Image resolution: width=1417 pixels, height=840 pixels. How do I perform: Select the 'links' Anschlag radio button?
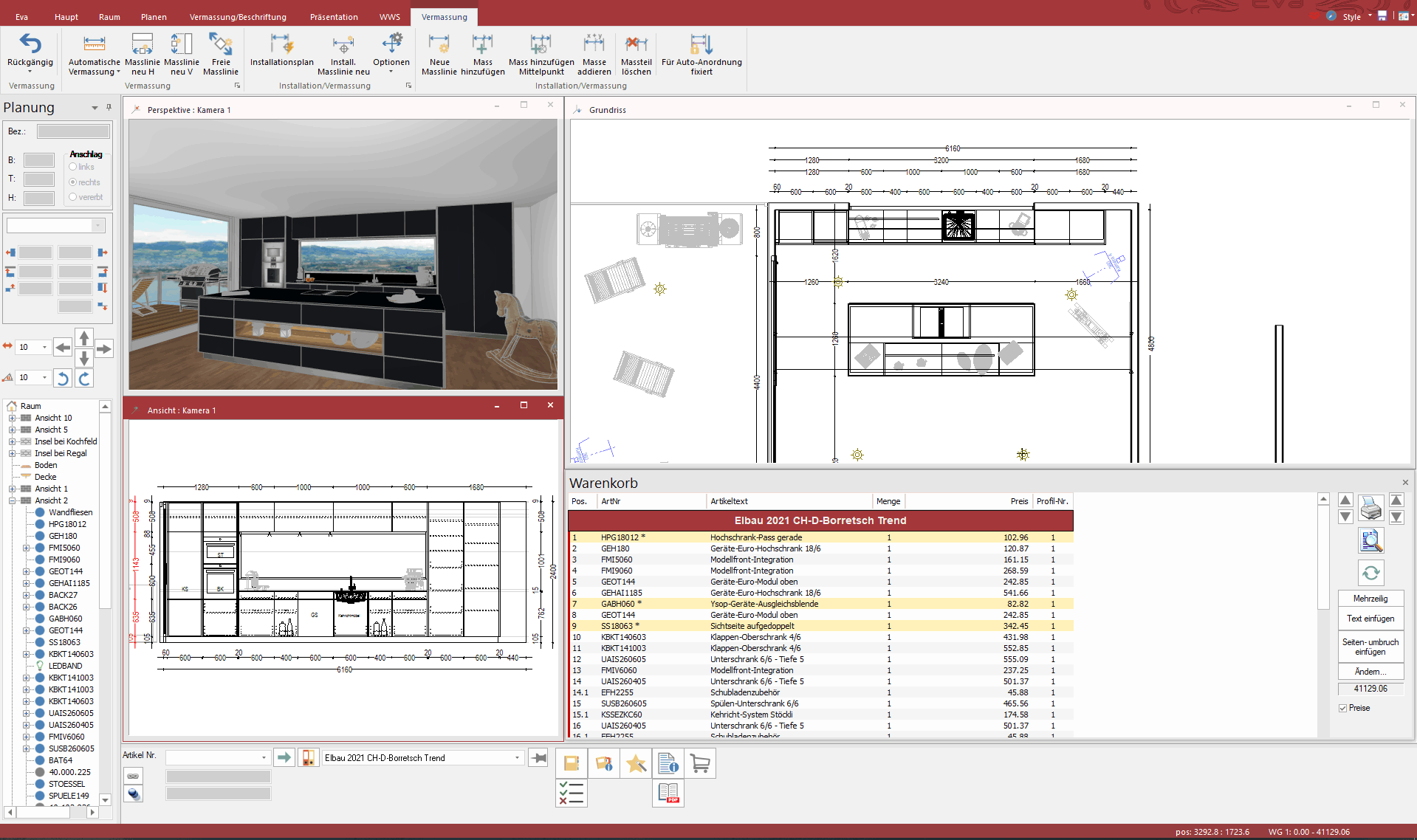coord(73,167)
